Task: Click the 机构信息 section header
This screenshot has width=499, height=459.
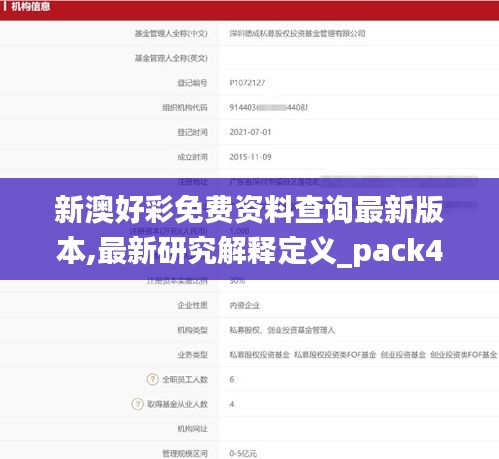Action: pyautogui.click(x=30, y=6)
